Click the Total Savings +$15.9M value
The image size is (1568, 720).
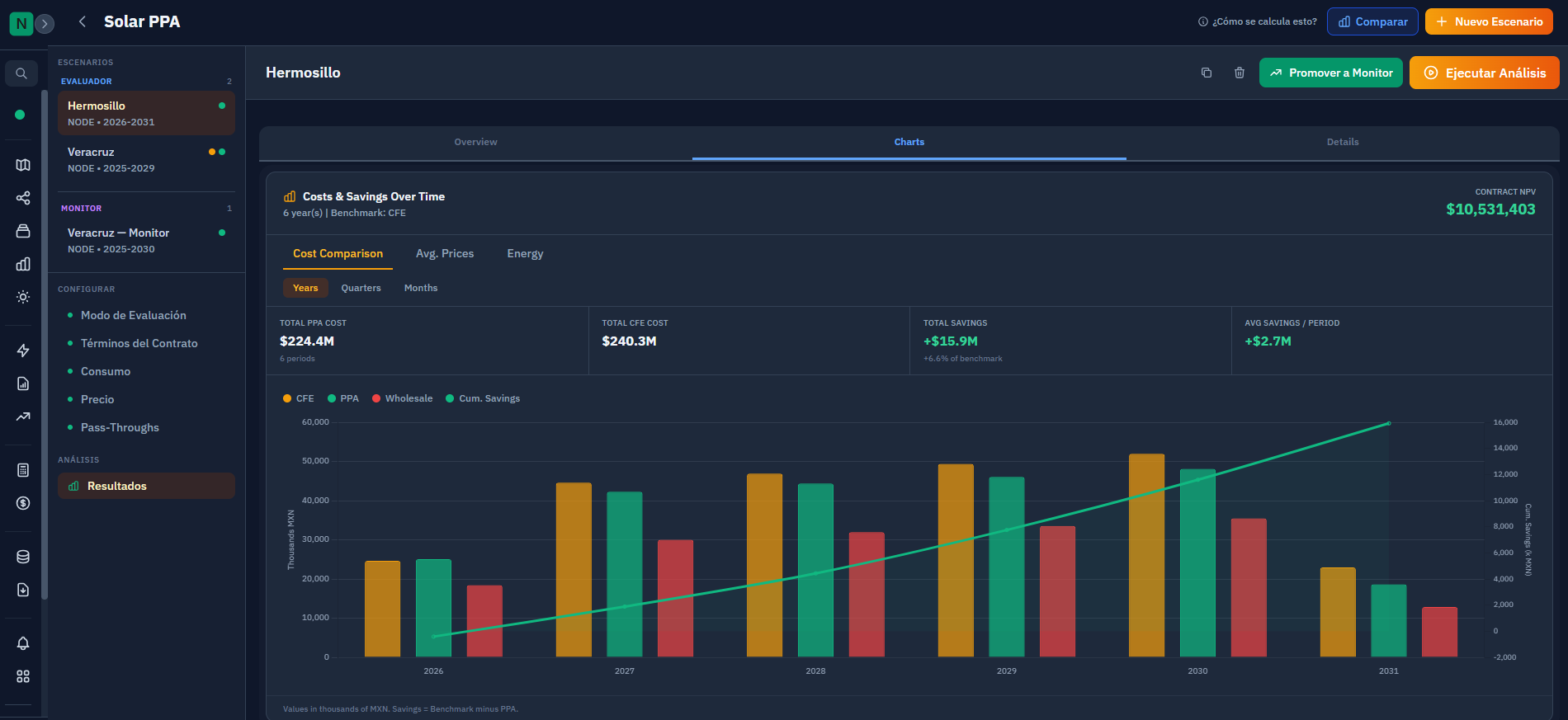coord(950,341)
